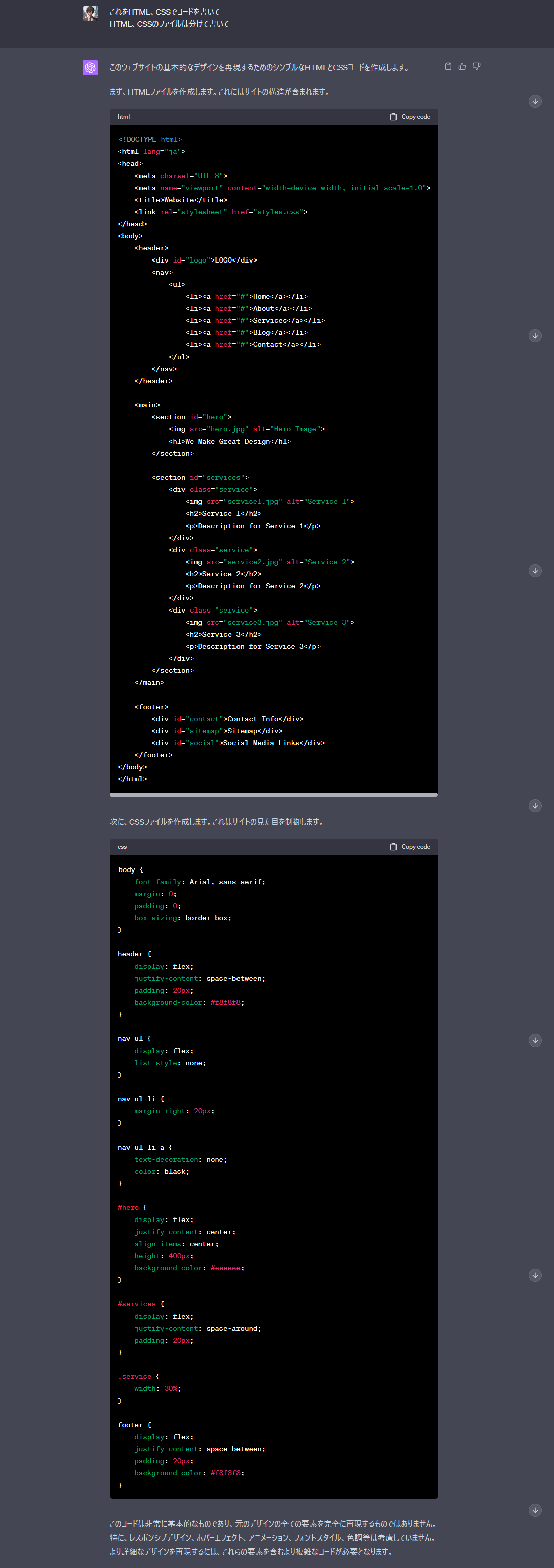Click sentence '次に、CSSファイルを作成します'
Screen dimensions: 554x1568
click(x=216, y=822)
